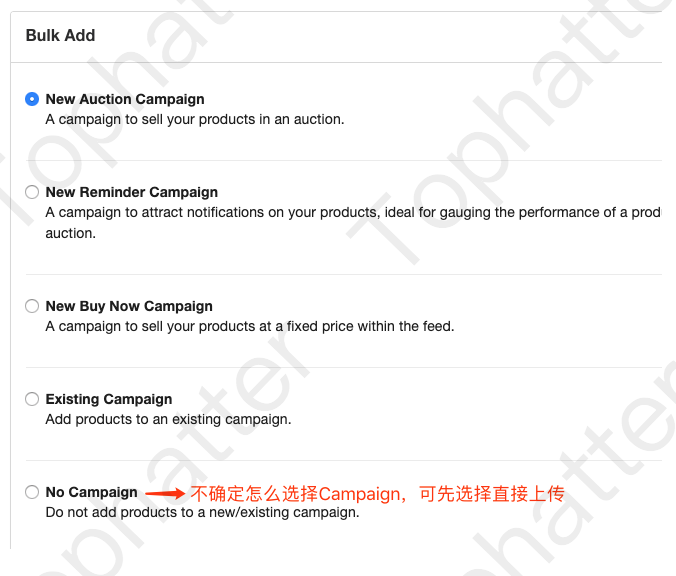Click the New Buy Now Campaign label
The height and width of the screenshot is (576, 676).
(x=129, y=306)
